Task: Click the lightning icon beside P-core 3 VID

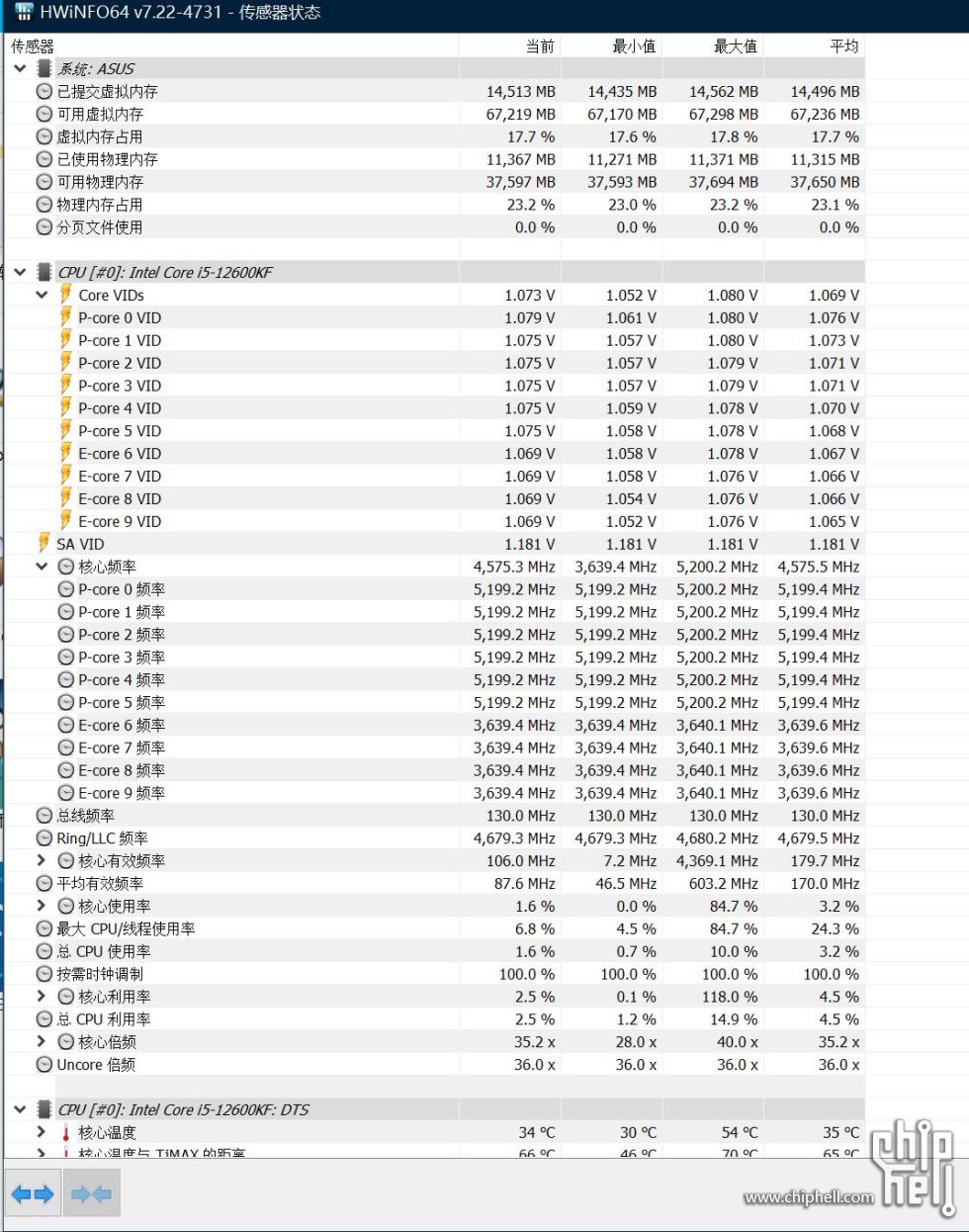Action: pyautogui.click(x=65, y=385)
